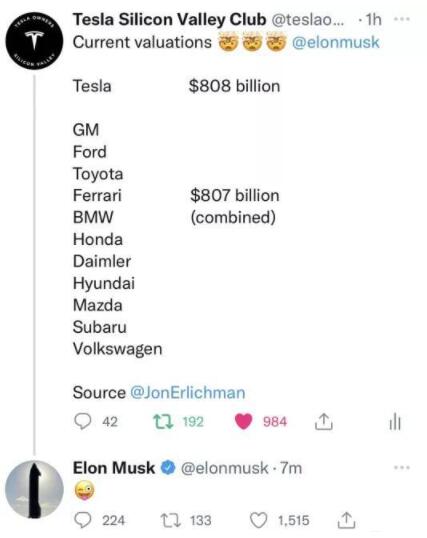This screenshot has width=427, height=538.
Task: View analytics bar chart icon
Action: 395,421
